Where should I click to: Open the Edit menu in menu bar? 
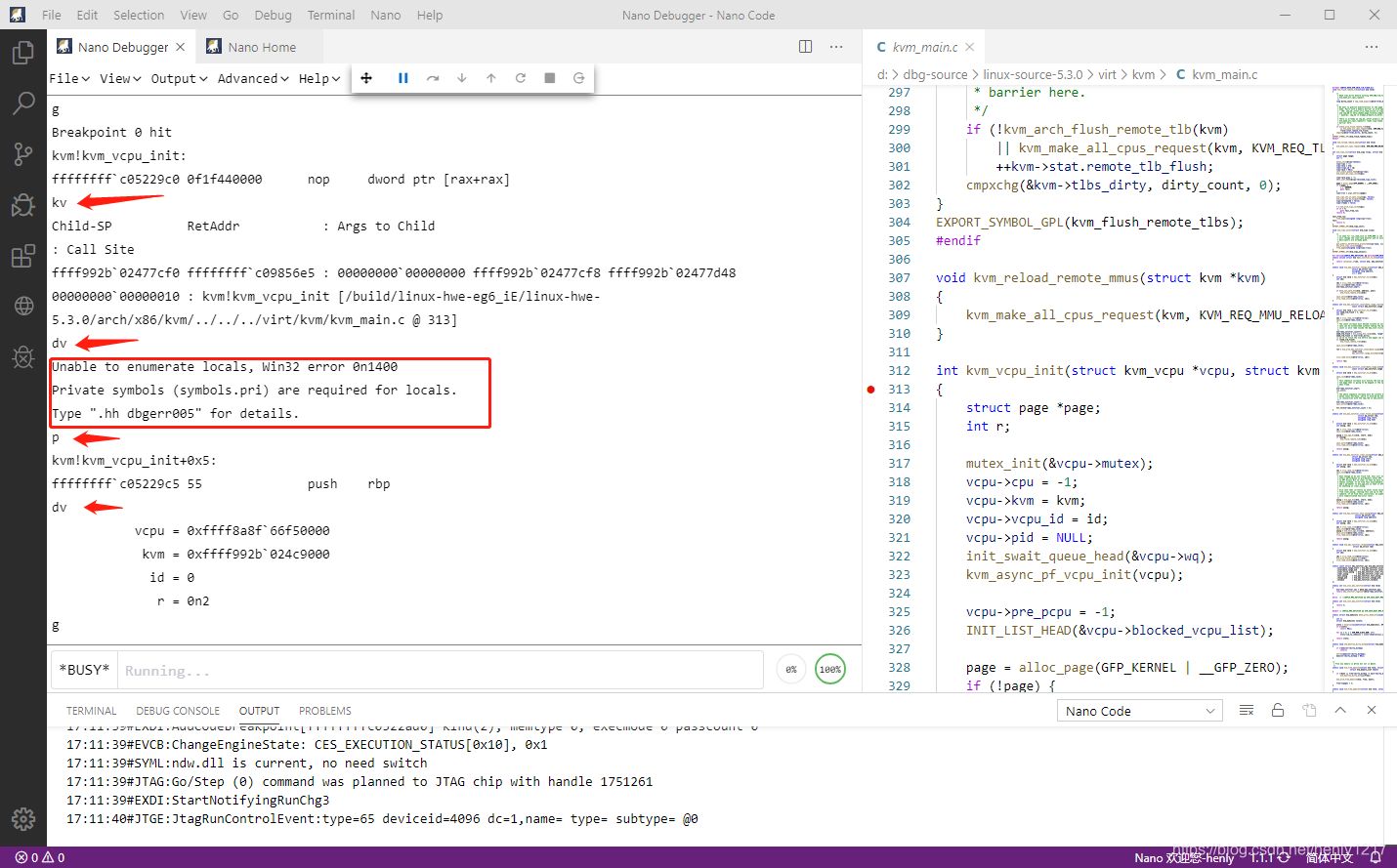pyautogui.click(x=87, y=15)
